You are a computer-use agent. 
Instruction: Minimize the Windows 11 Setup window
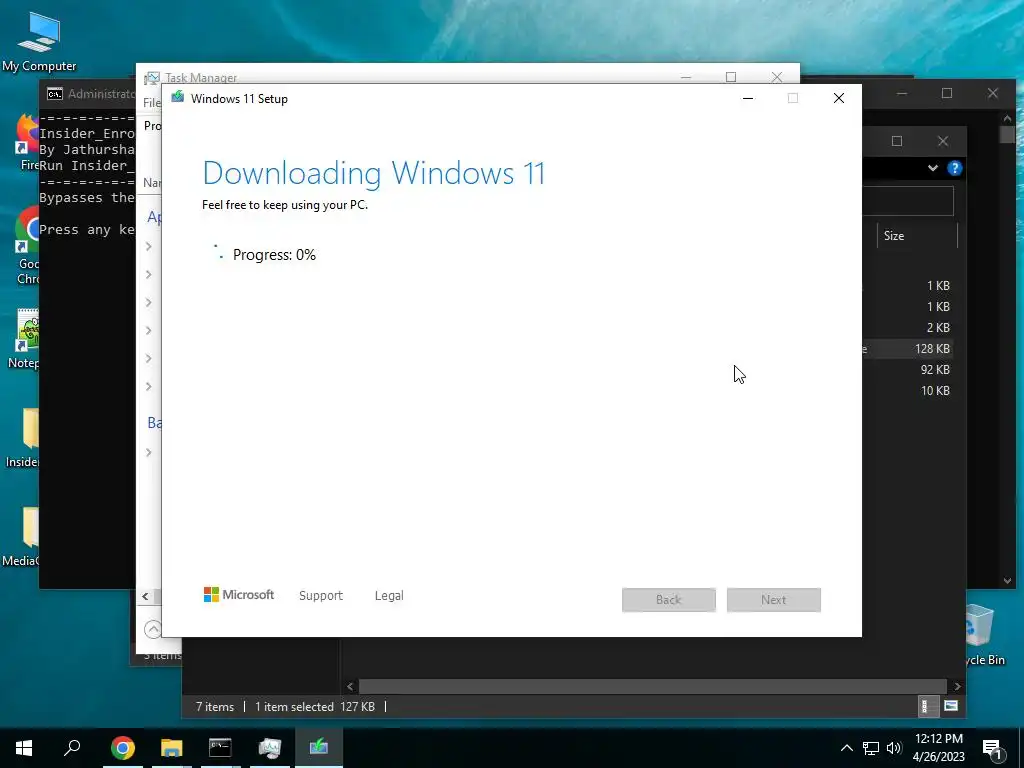coord(748,98)
